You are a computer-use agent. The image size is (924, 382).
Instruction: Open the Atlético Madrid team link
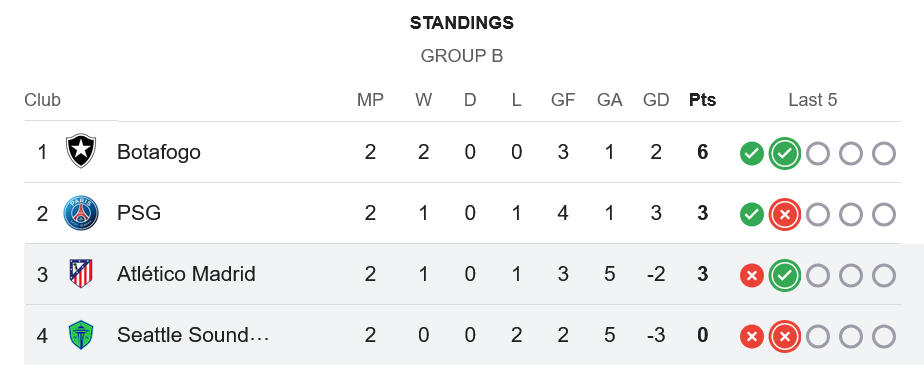[186, 274]
